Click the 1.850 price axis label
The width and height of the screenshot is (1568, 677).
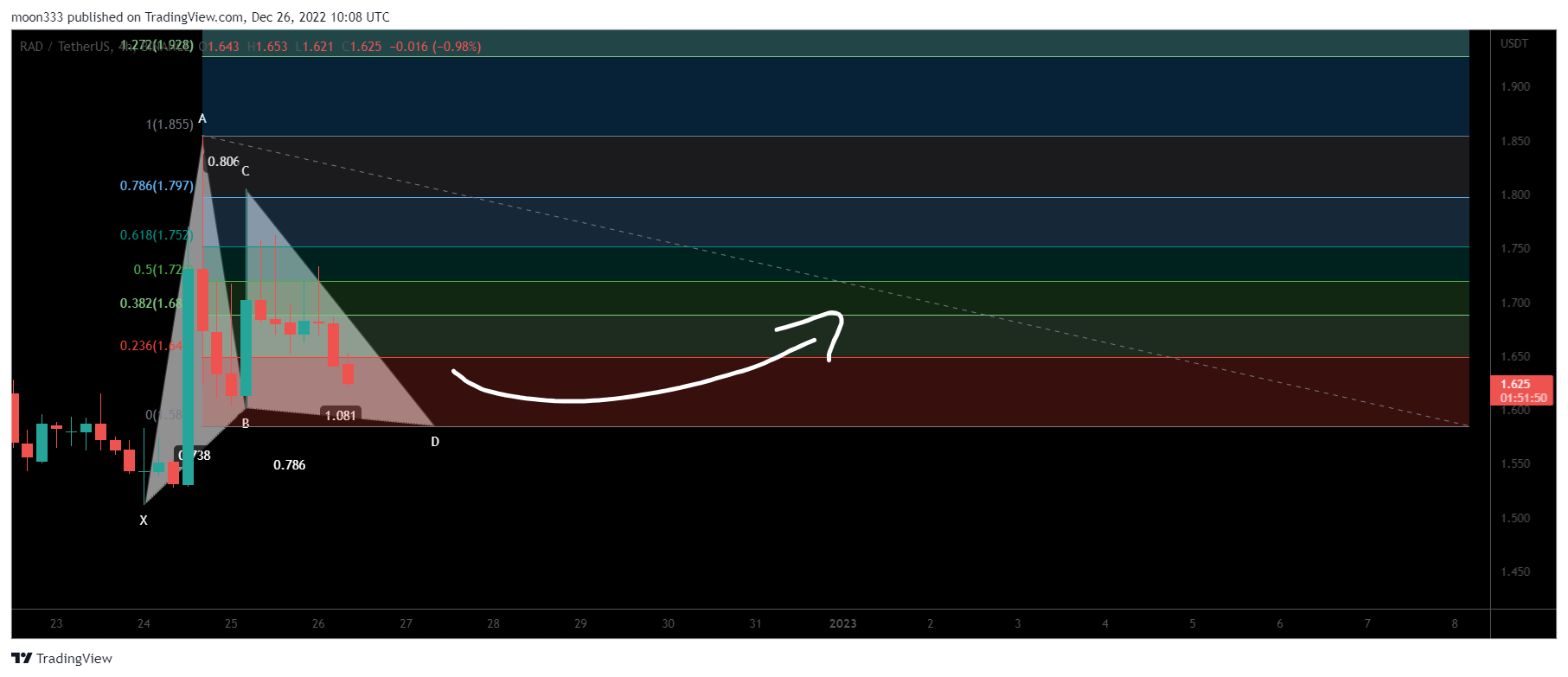pyautogui.click(x=1515, y=141)
